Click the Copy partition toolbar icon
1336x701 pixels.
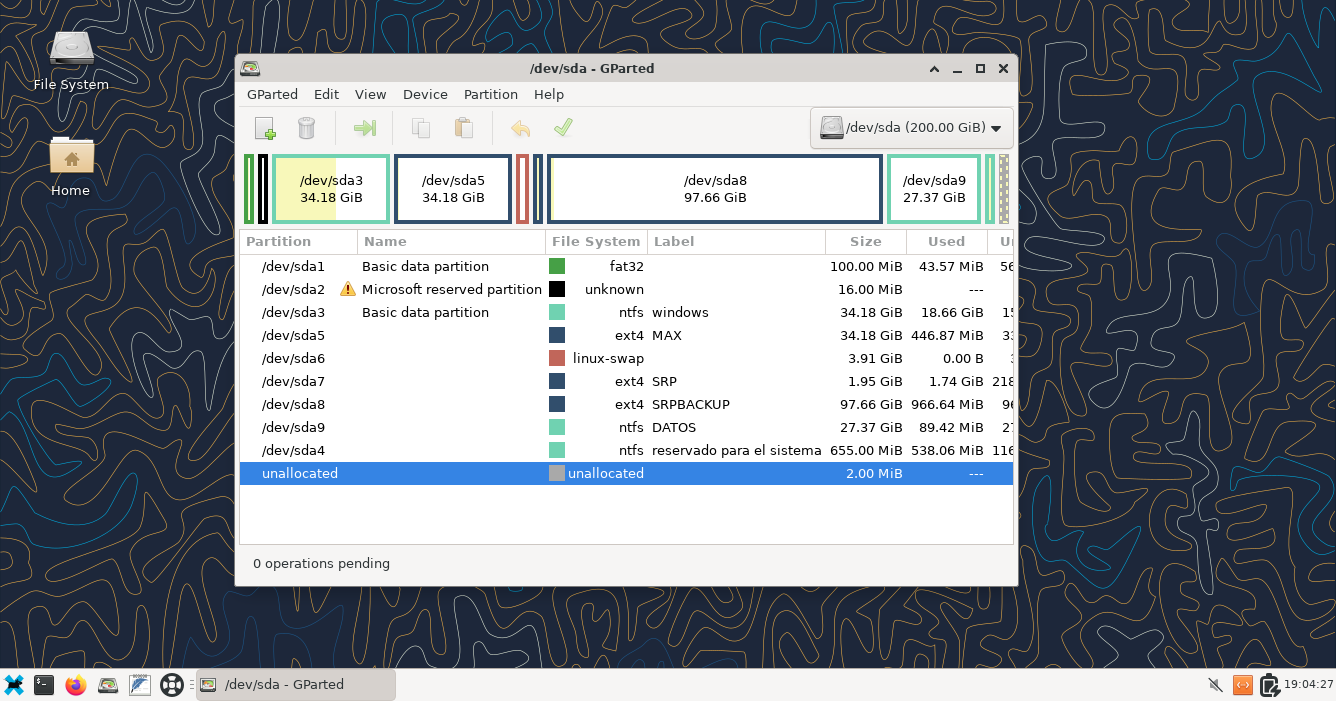[x=421, y=128]
